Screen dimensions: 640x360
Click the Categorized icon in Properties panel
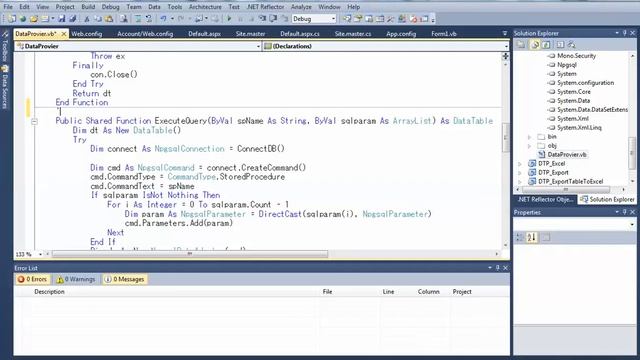click(520, 237)
